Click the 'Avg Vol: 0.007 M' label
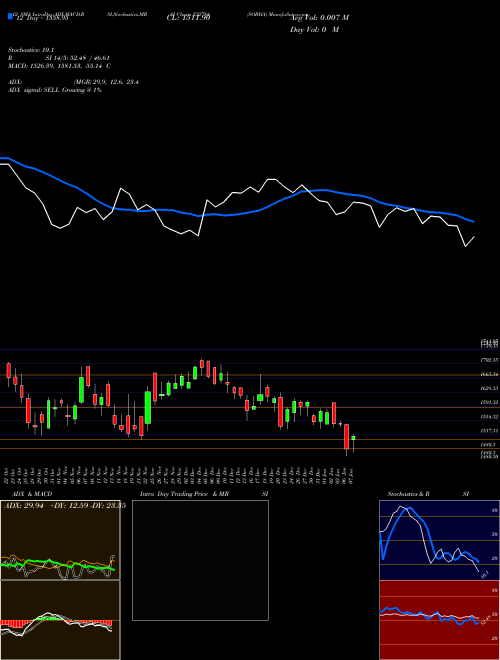The width and height of the screenshot is (500, 660). pyautogui.click(x=319, y=18)
